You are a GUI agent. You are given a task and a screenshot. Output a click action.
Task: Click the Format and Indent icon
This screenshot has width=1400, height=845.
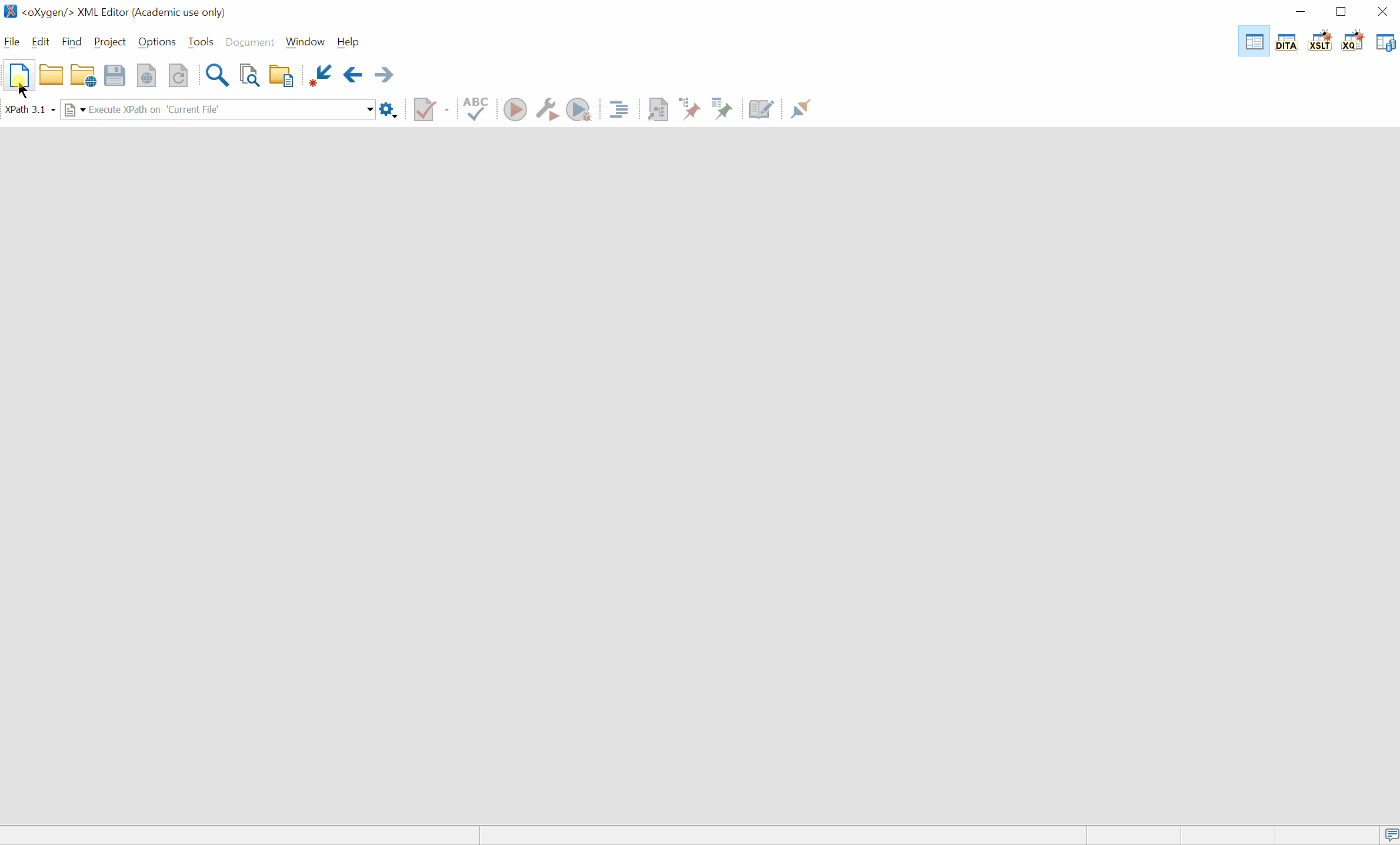point(619,109)
